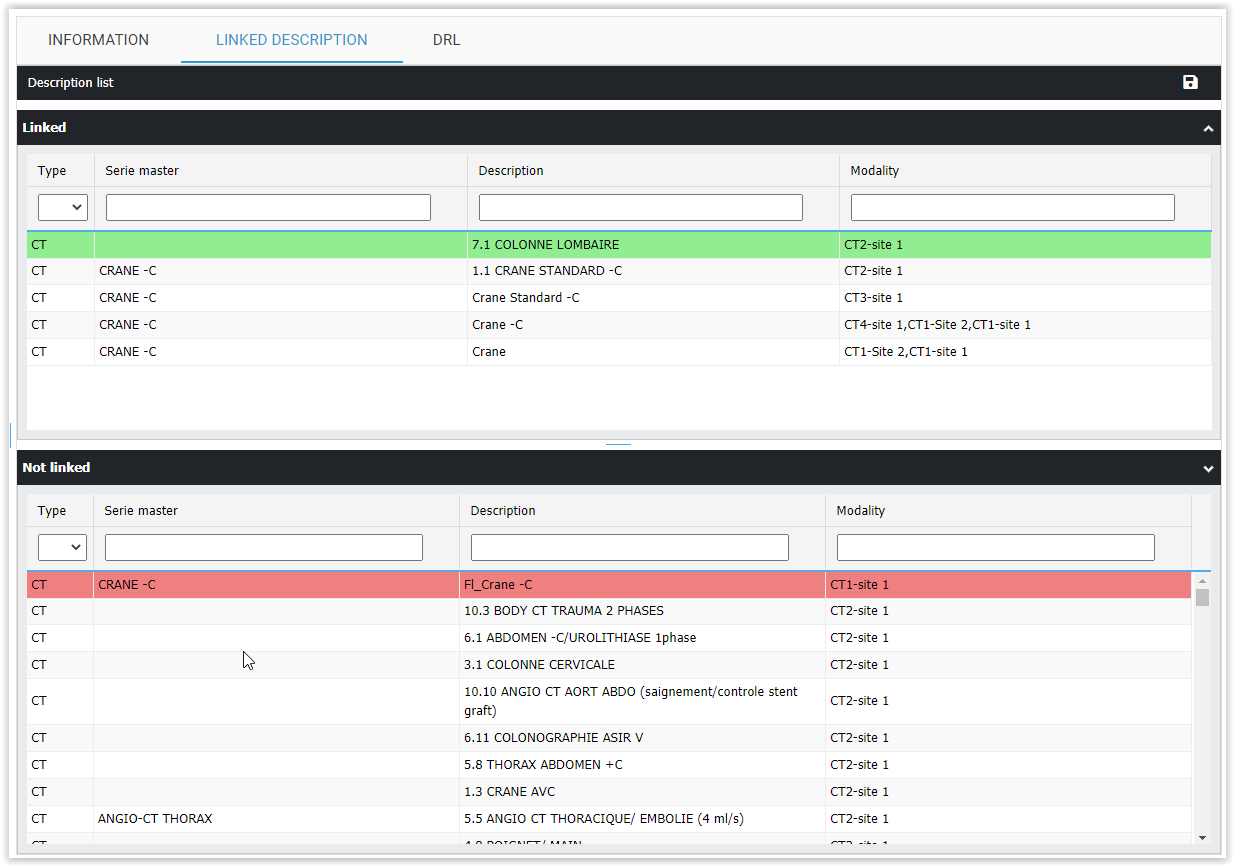The image size is (1234, 866).
Task: Sort by Modality column header in Linked table
Action: click(x=875, y=171)
